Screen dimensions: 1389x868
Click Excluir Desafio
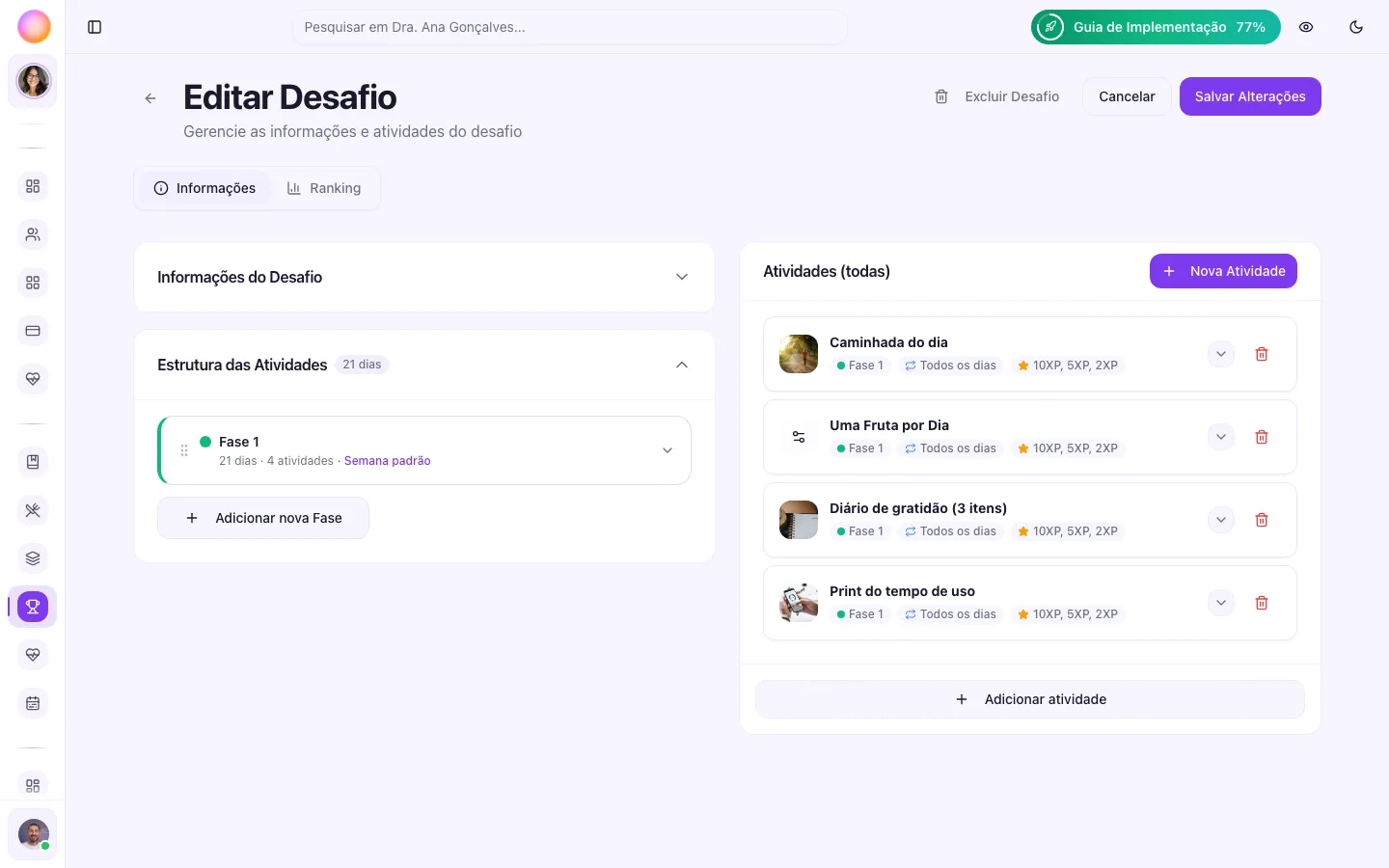click(997, 96)
